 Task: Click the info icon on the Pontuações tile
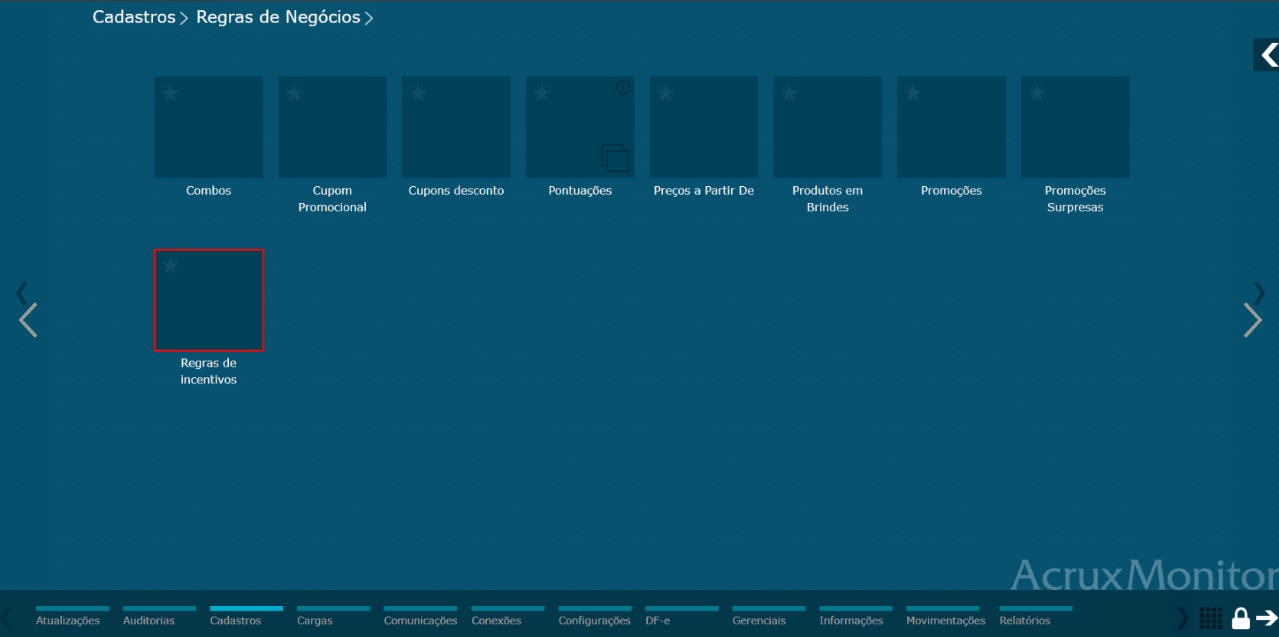[623, 87]
